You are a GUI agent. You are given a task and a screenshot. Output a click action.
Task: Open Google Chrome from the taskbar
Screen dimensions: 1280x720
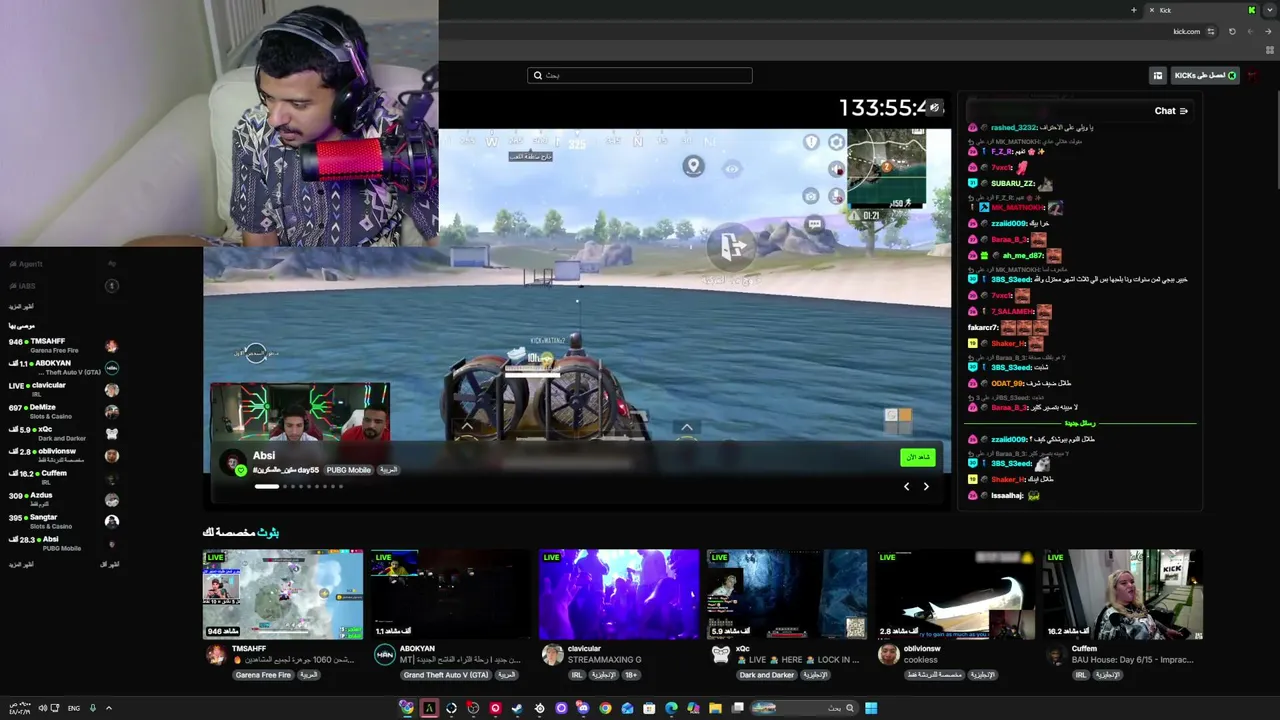tap(605, 708)
